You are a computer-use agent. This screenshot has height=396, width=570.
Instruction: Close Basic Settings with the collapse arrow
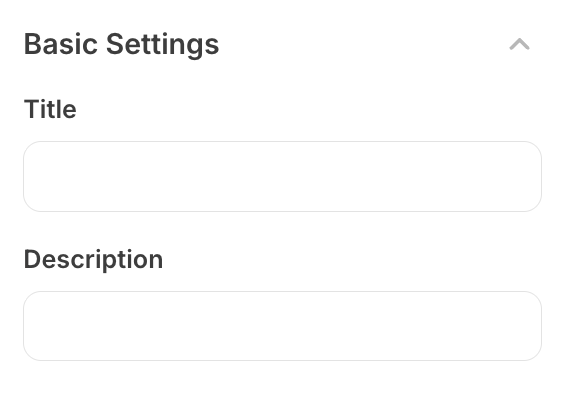pos(519,44)
